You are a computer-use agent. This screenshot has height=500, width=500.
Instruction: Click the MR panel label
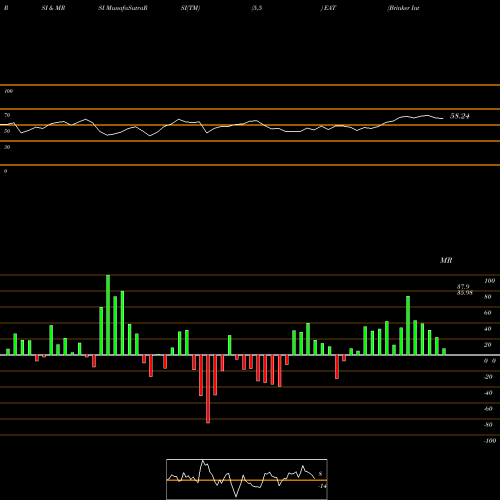(446, 260)
